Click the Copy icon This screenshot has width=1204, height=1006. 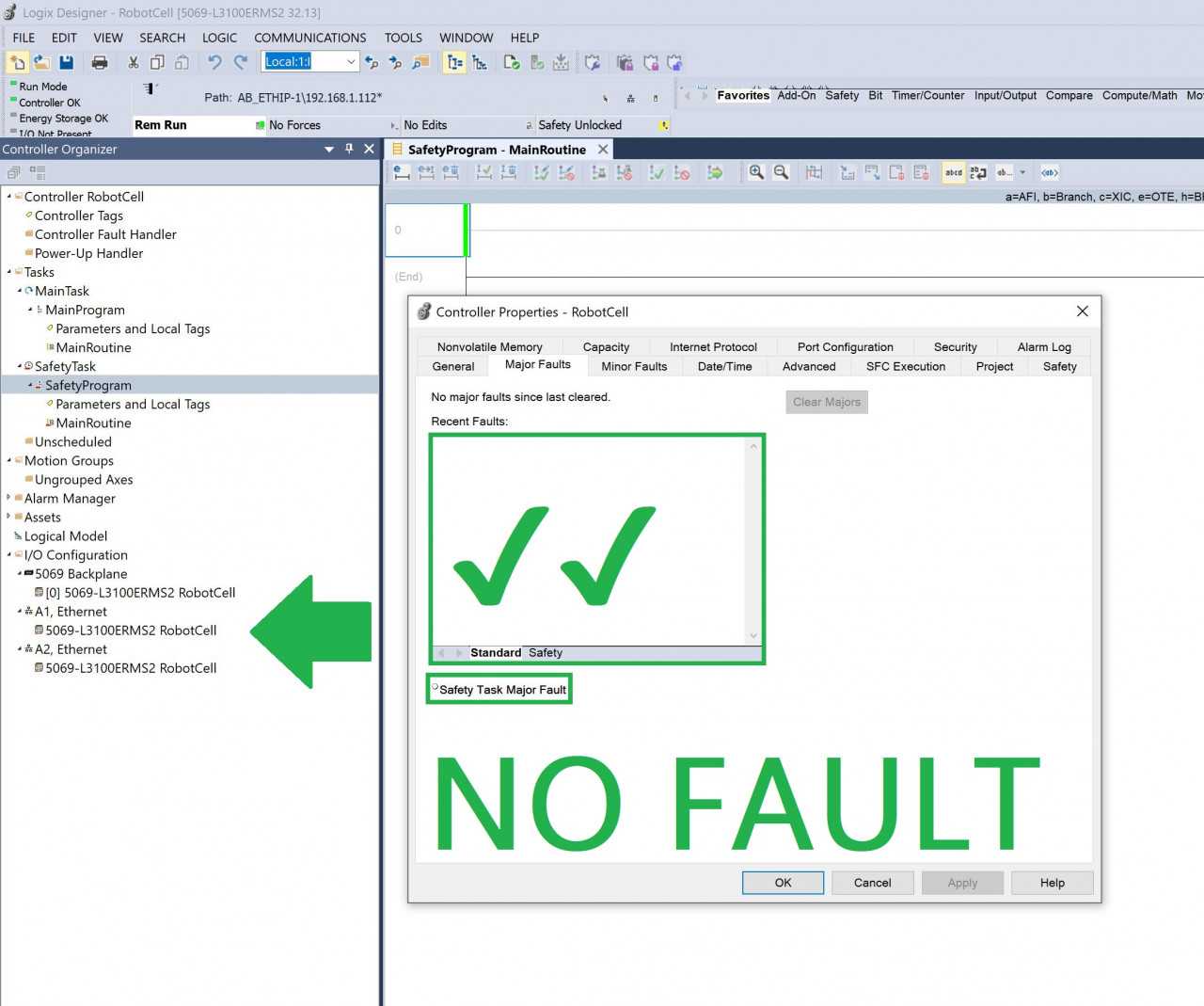coord(157,62)
